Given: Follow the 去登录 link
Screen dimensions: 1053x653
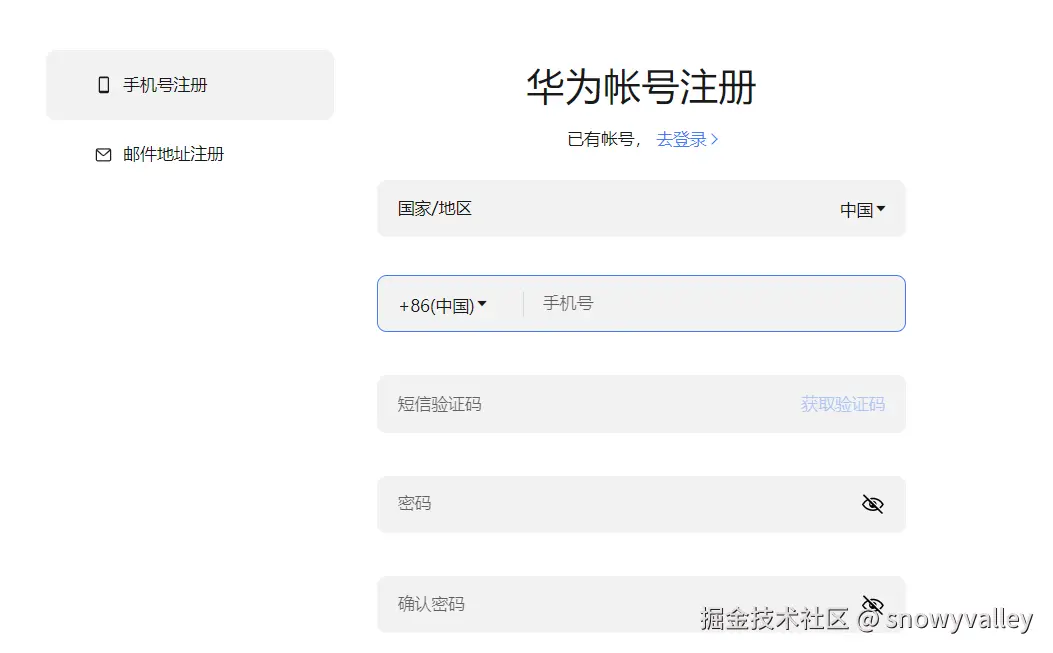Looking at the screenshot, I should click(x=682, y=140).
